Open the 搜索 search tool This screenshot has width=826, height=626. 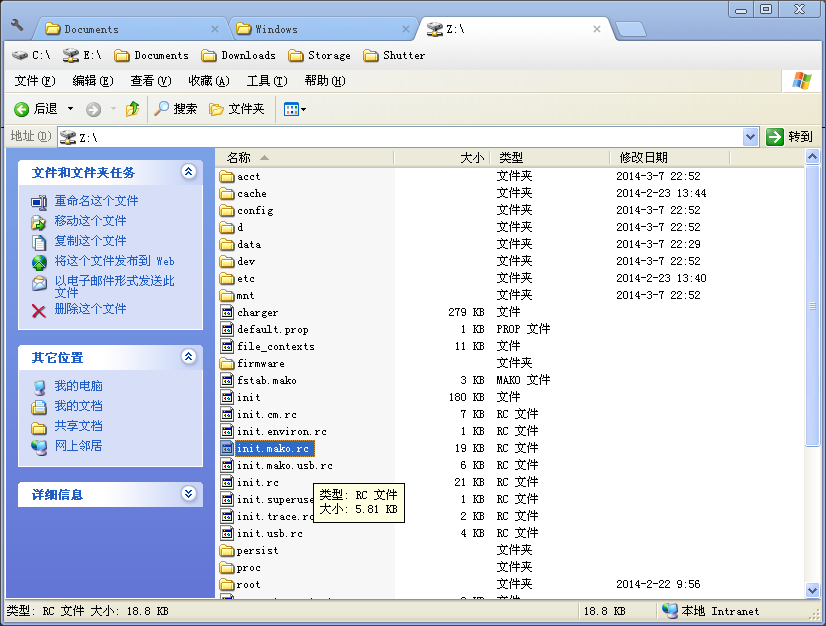[176, 109]
